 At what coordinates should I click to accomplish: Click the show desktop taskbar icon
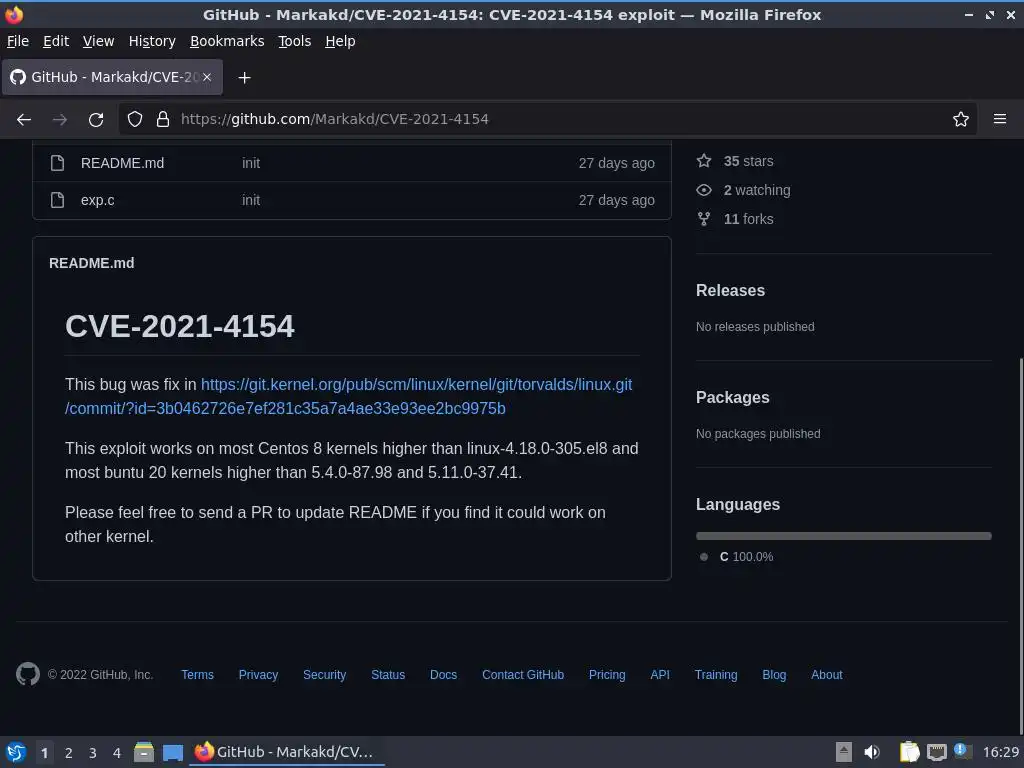pos(172,752)
